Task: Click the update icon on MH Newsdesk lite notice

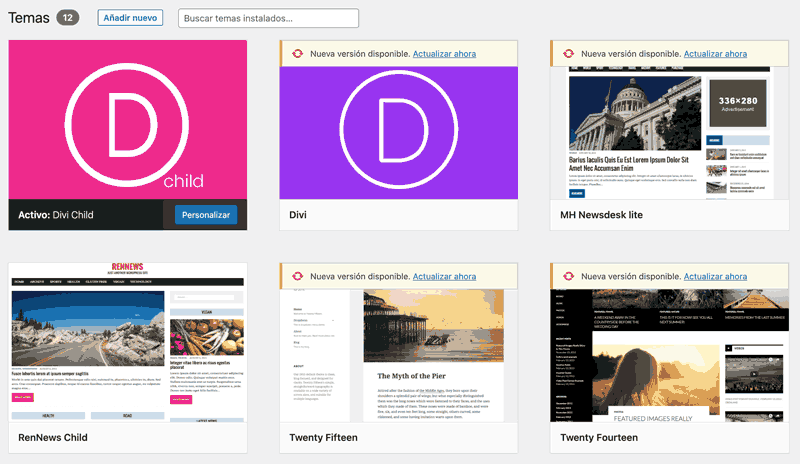Action: 568,54
